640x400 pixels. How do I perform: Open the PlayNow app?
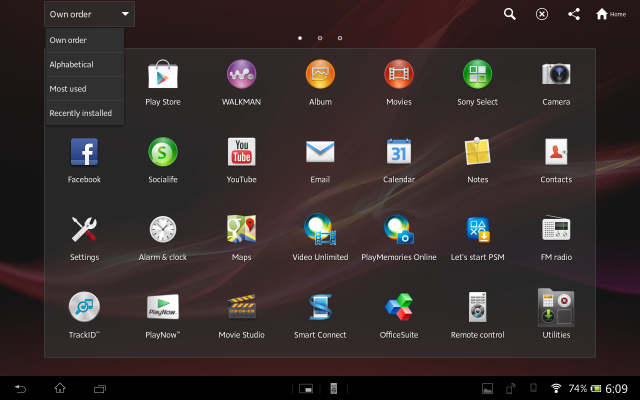pyautogui.click(x=163, y=316)
